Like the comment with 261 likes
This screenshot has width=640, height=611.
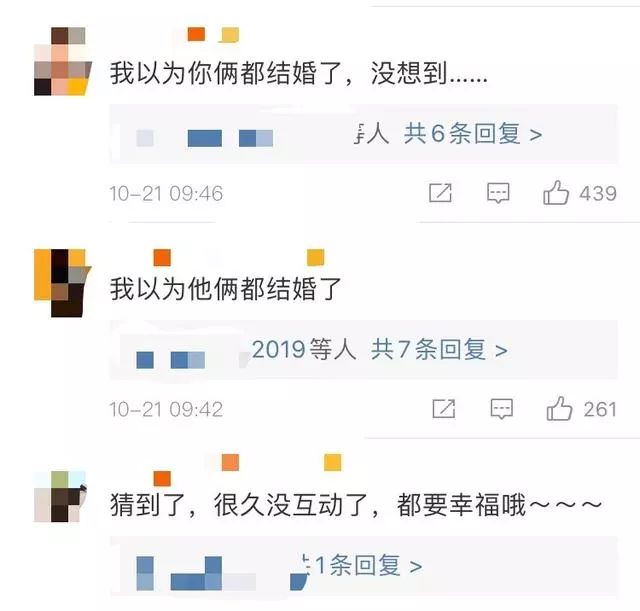(x=559, y=409)
